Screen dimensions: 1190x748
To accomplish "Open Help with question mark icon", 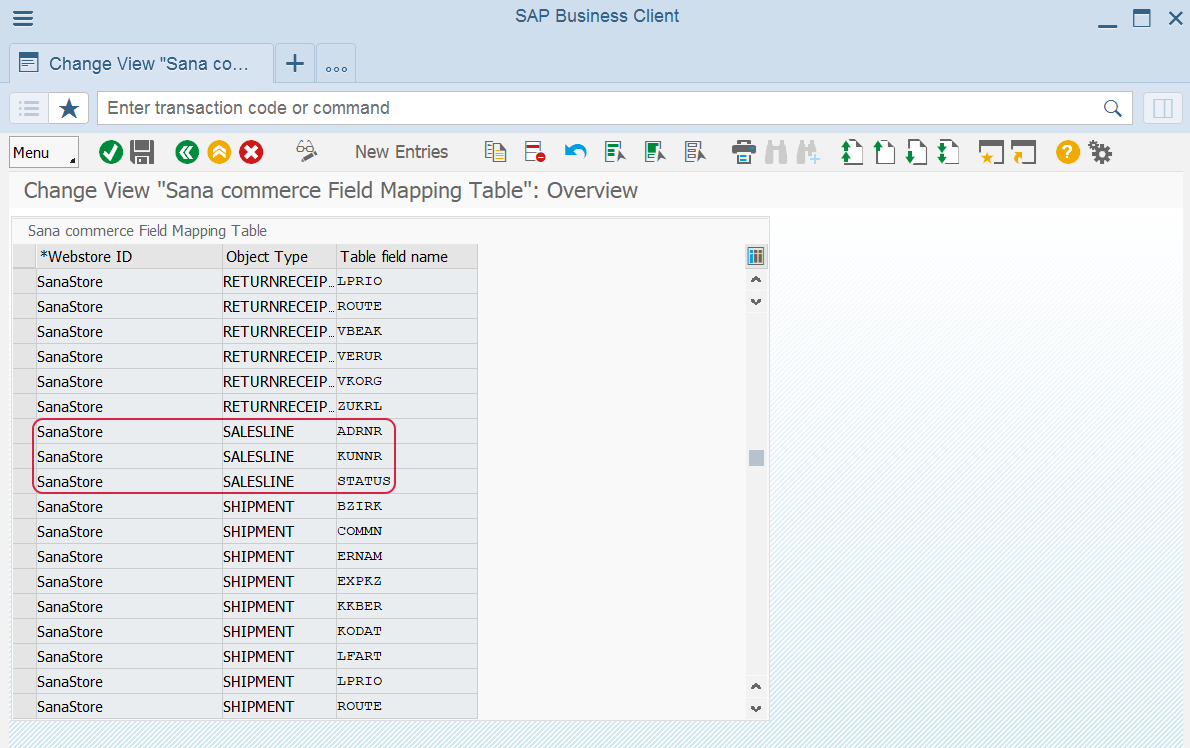I will (1068, 152).
